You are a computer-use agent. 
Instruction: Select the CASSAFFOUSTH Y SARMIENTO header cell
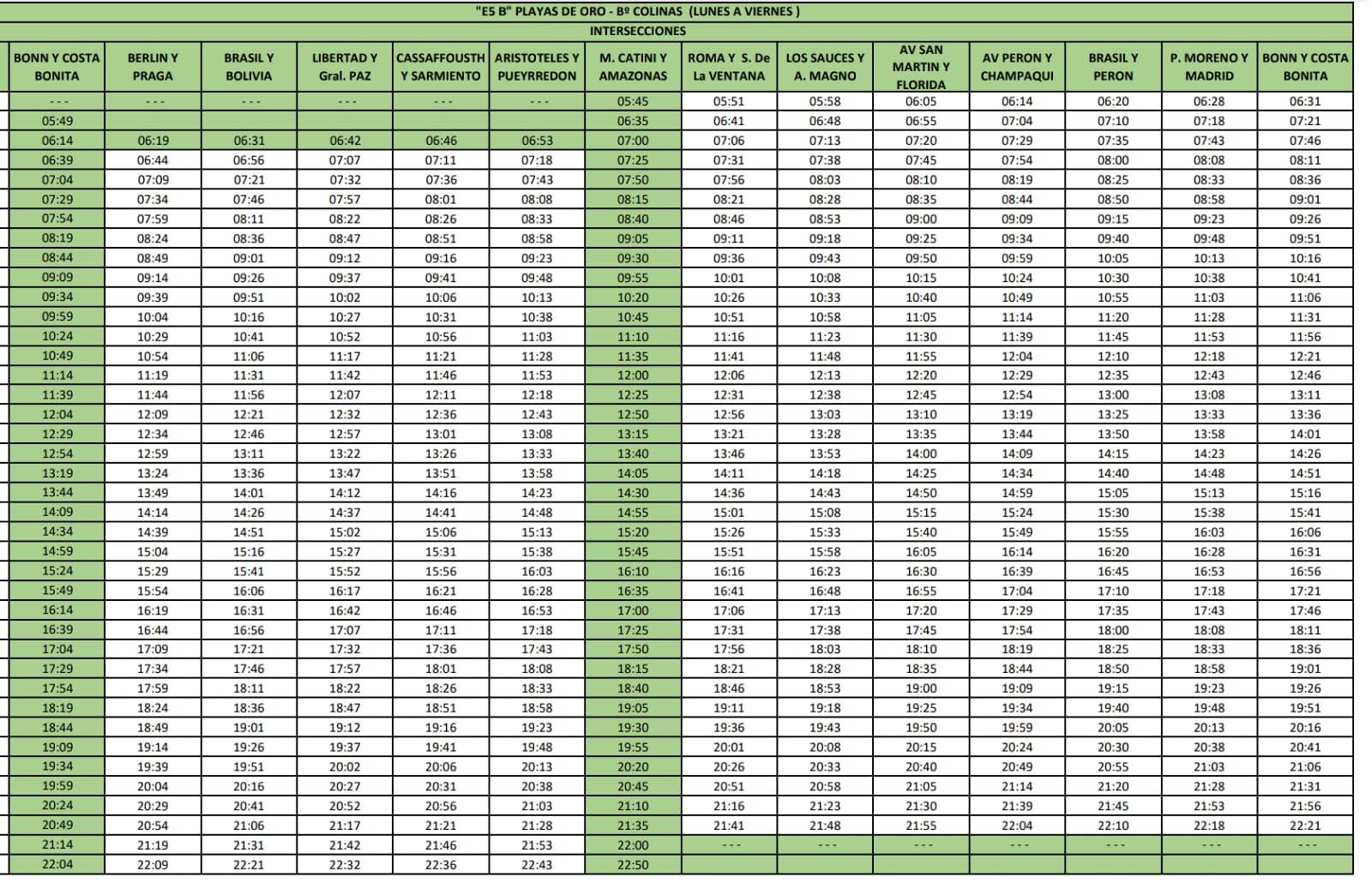point(441,67)
